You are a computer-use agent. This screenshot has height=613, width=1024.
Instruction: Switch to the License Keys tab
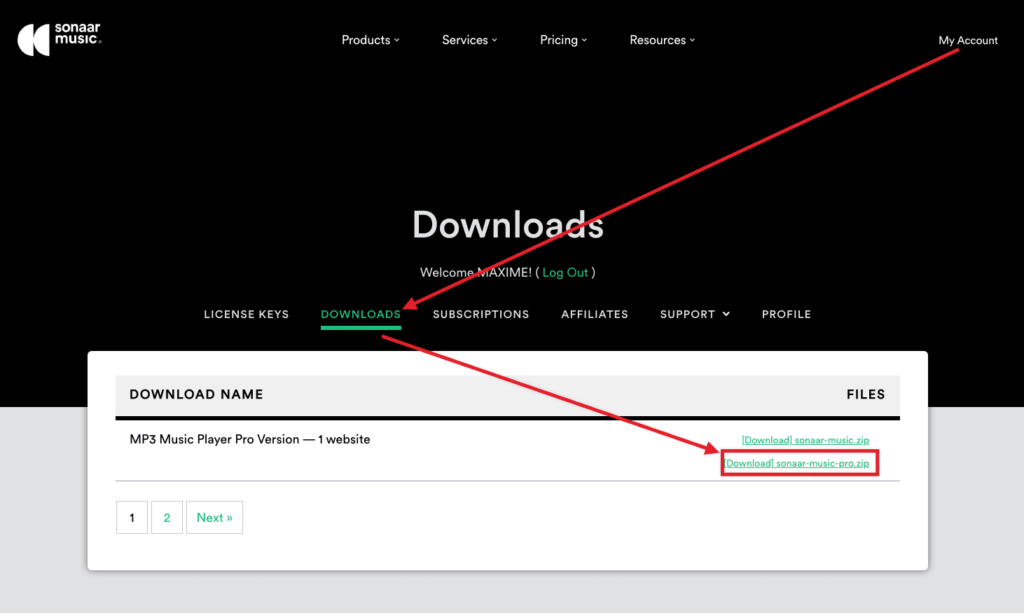(x=246, y=314)
